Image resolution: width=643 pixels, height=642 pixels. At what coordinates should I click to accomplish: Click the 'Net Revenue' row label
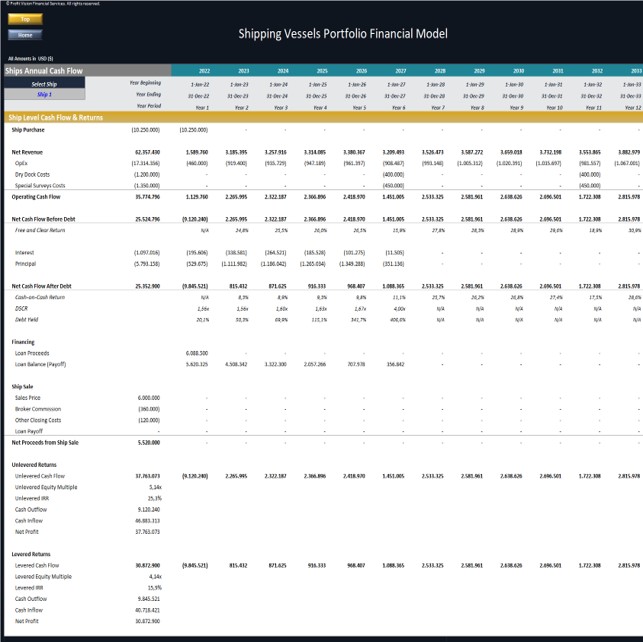(x=27, y=152)
